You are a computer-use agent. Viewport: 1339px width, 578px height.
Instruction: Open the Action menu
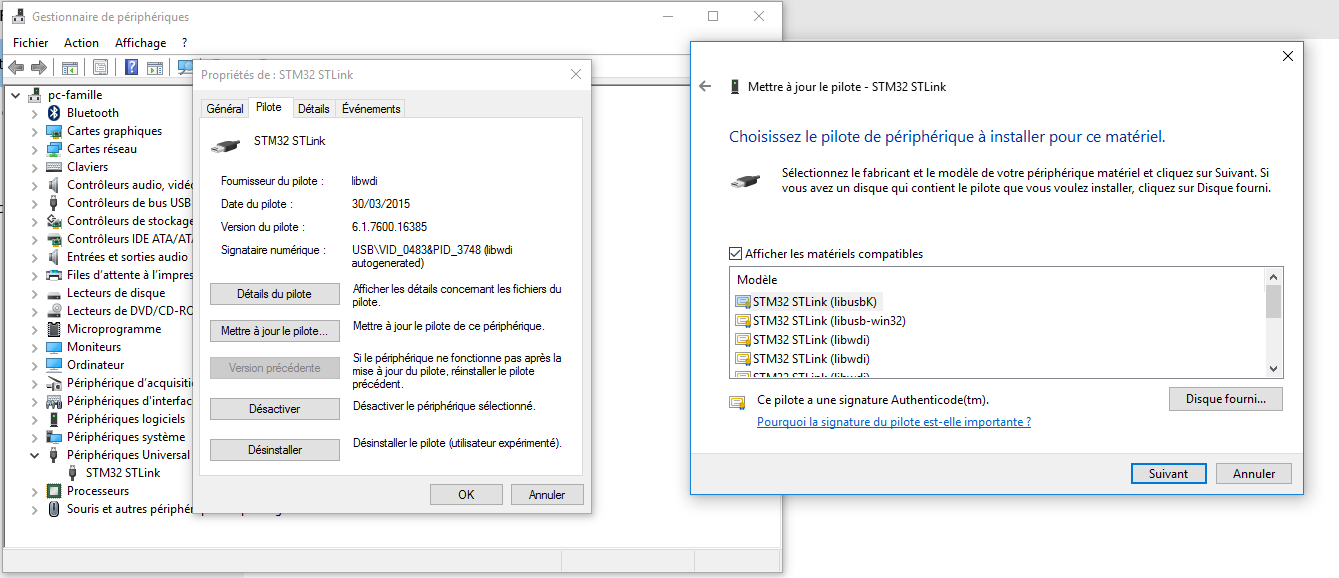point(82,43)
